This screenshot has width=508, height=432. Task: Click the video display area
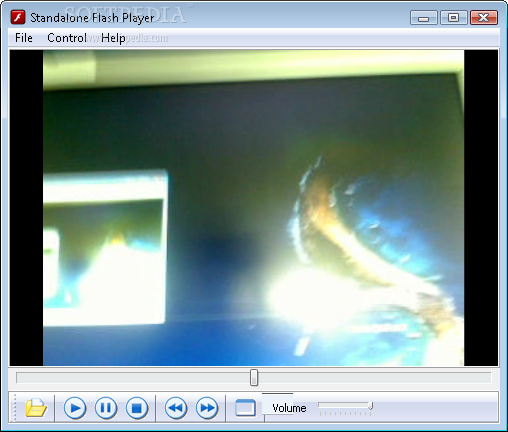pos(254,208)
